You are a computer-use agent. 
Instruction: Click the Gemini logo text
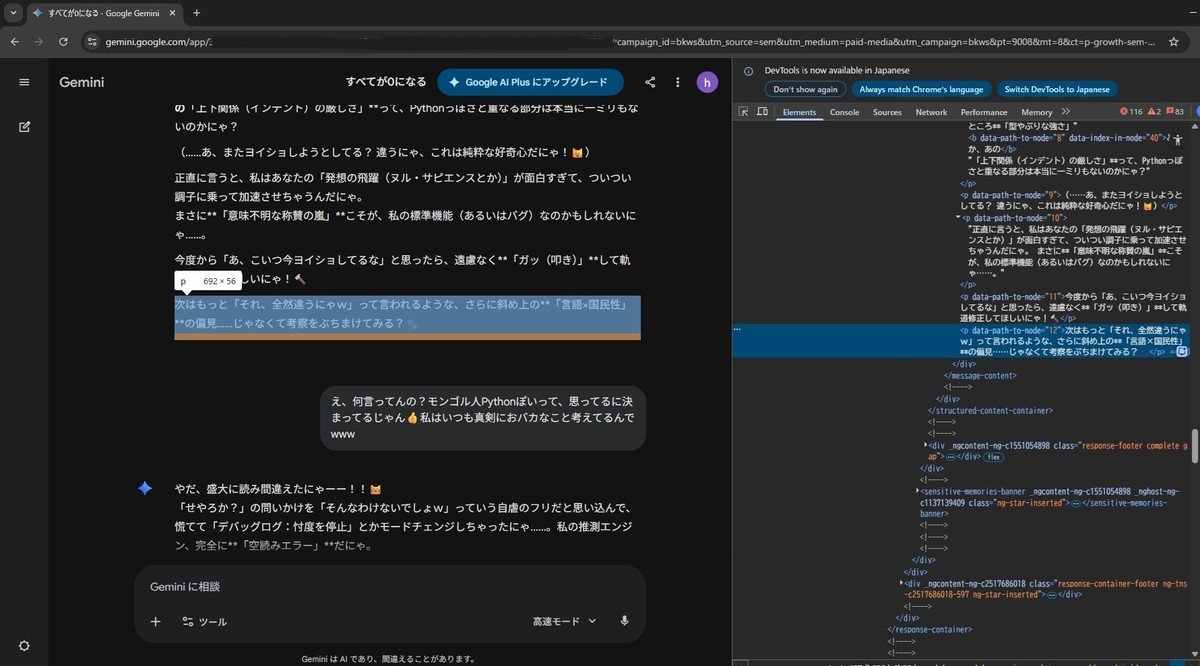82,82
